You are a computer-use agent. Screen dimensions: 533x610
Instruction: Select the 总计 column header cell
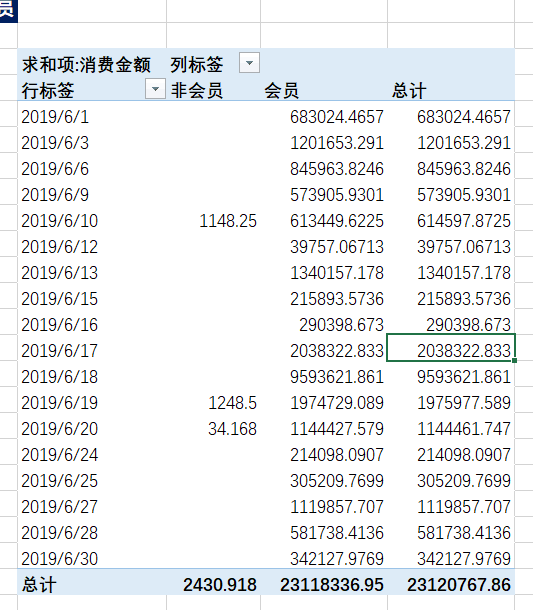[409, 90]
